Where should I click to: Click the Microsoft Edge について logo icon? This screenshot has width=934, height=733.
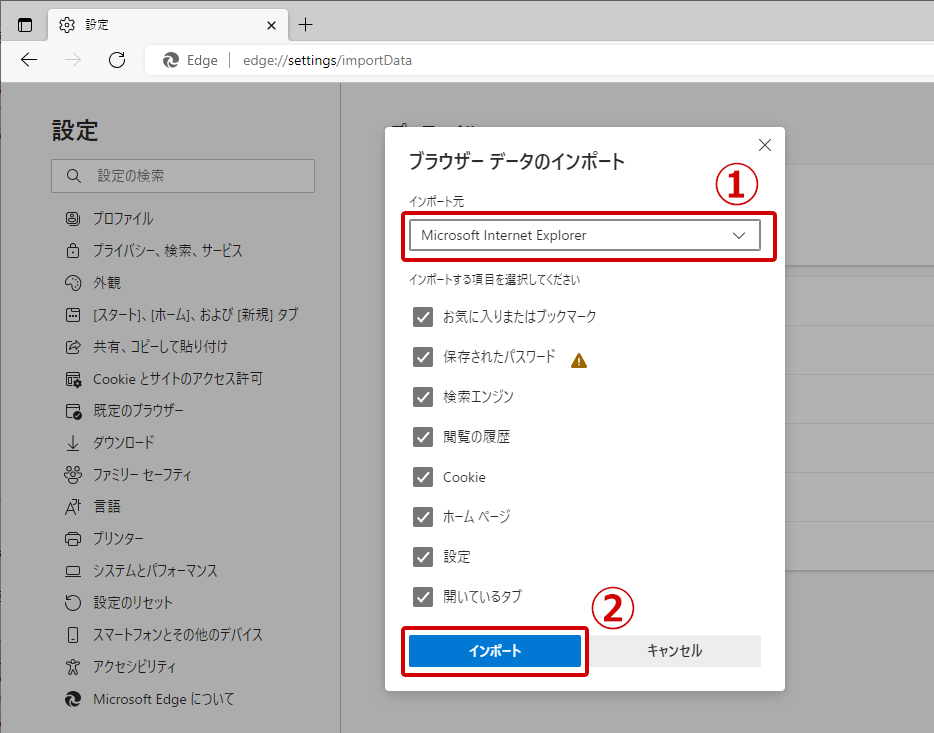tap(73, 698)
